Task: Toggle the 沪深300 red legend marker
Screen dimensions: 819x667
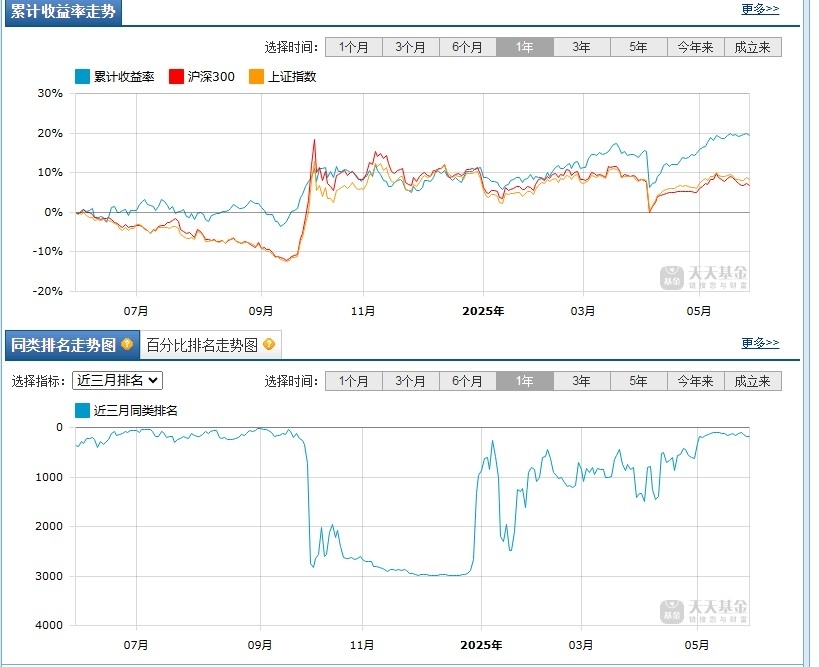Action: pyautogui.click(x=177, y=77)
